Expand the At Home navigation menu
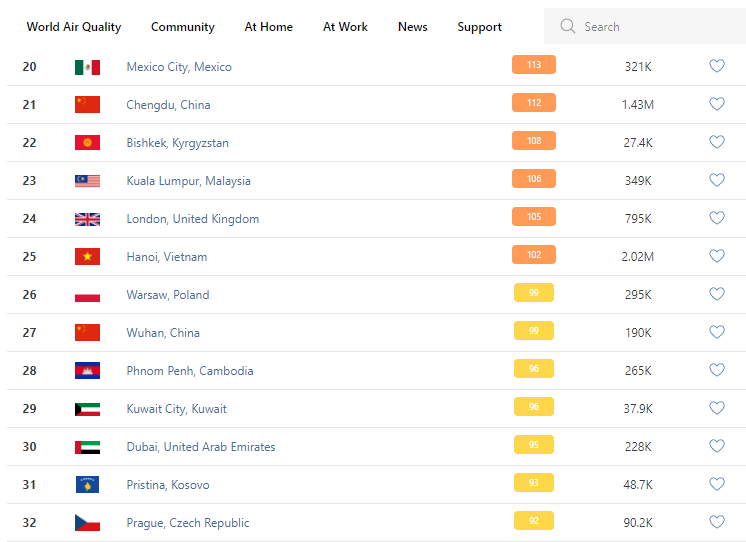This screenshot has height=542, width=746. tap(269, 27)
